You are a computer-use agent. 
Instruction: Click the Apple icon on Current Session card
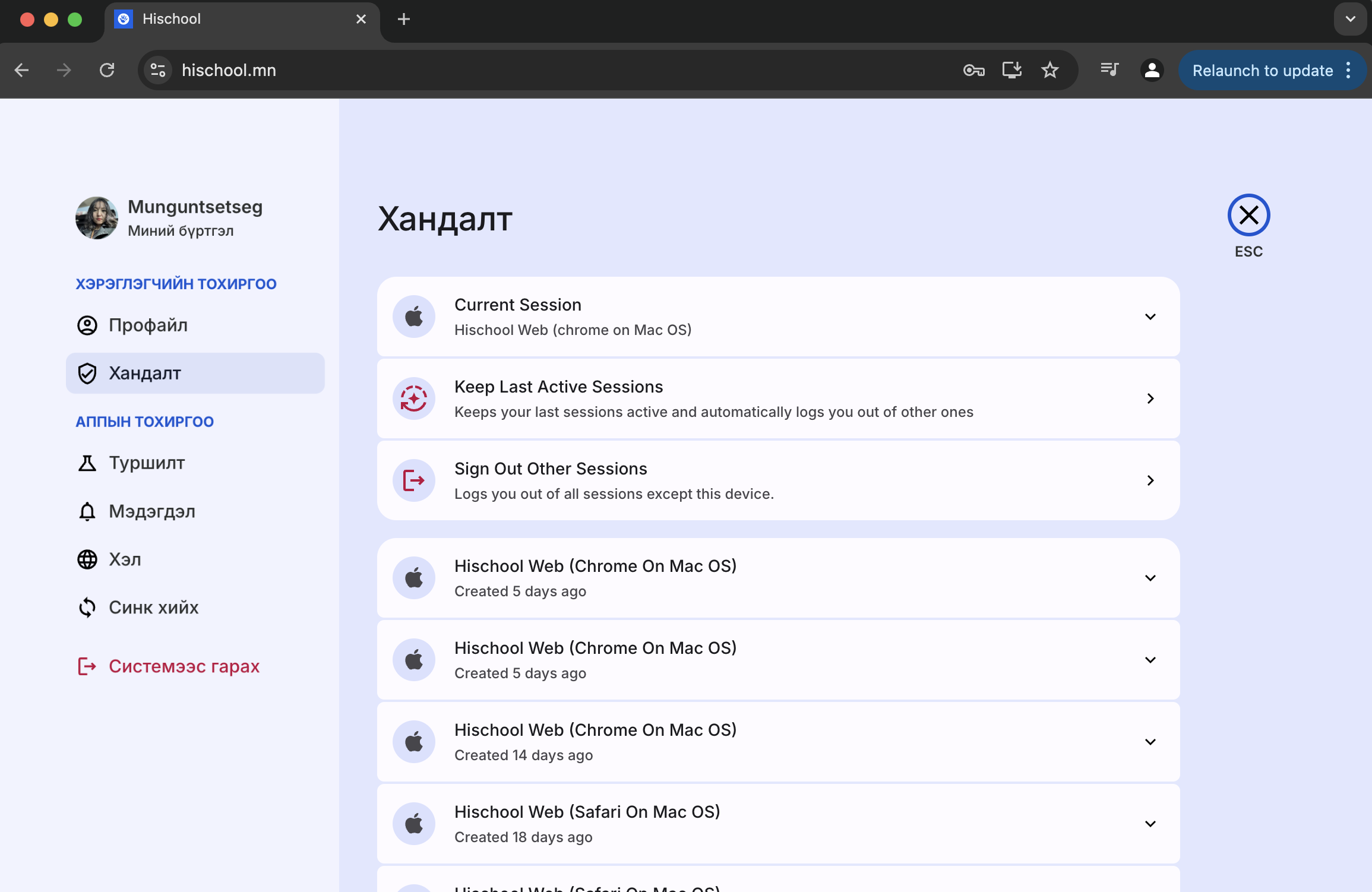tap(413, 317)
